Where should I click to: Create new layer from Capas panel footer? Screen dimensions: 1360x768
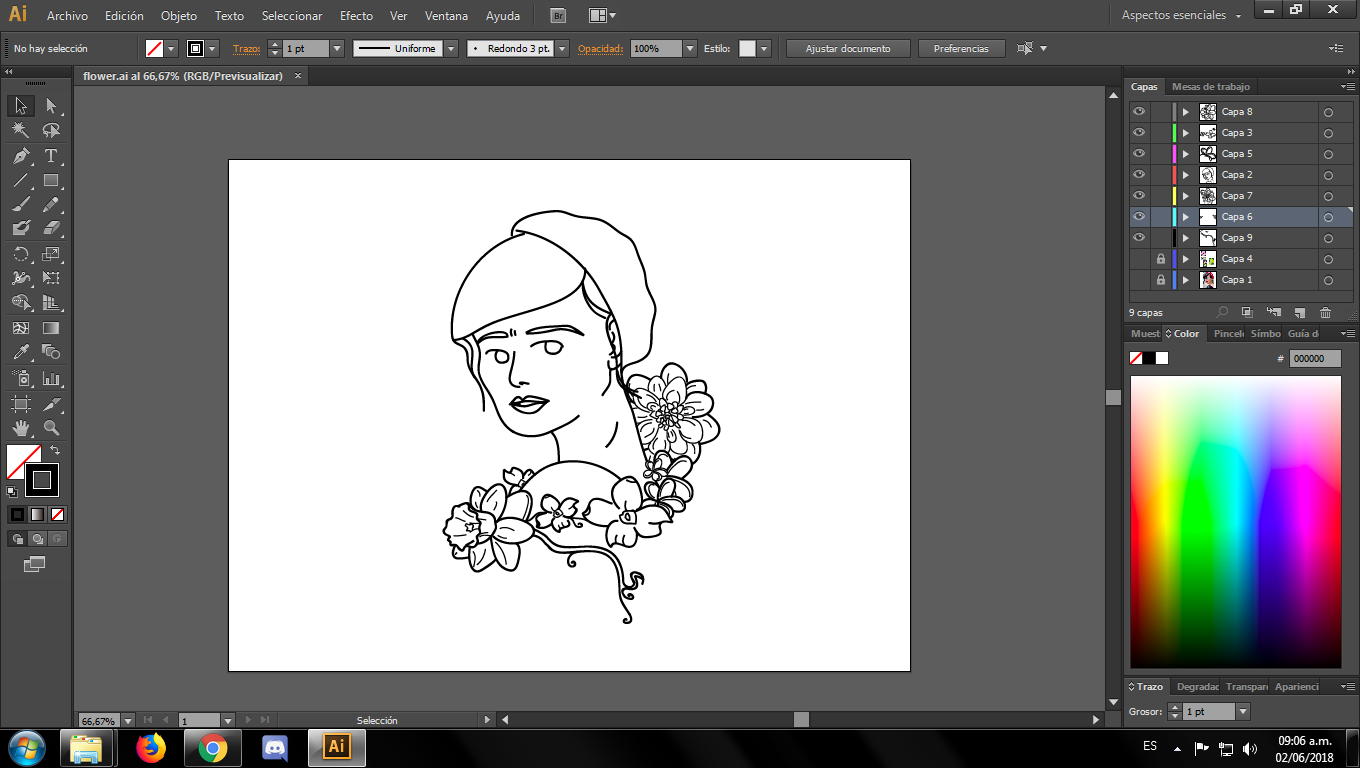(x=1300, y=313)
